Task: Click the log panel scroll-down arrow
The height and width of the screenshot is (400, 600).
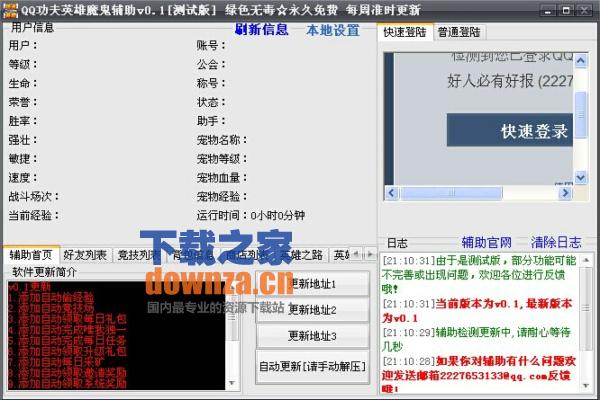Action: pyautogui.click(x=586, y=386)
